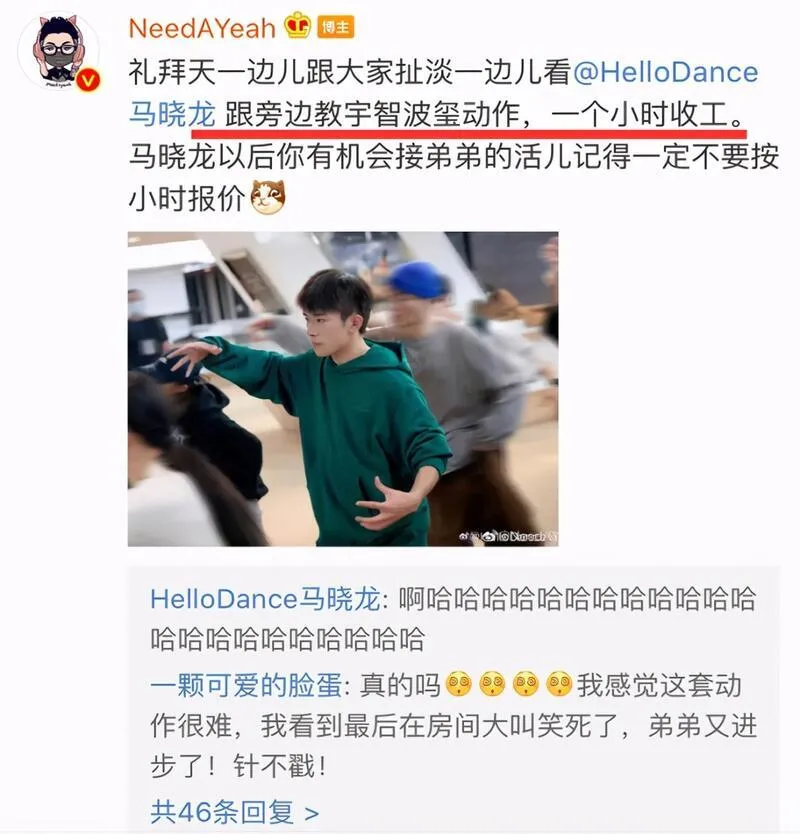Screen dimensions: 800x834
Task: Click the post text line 马晓龙以后你有机会
Action: click(454, 156)
